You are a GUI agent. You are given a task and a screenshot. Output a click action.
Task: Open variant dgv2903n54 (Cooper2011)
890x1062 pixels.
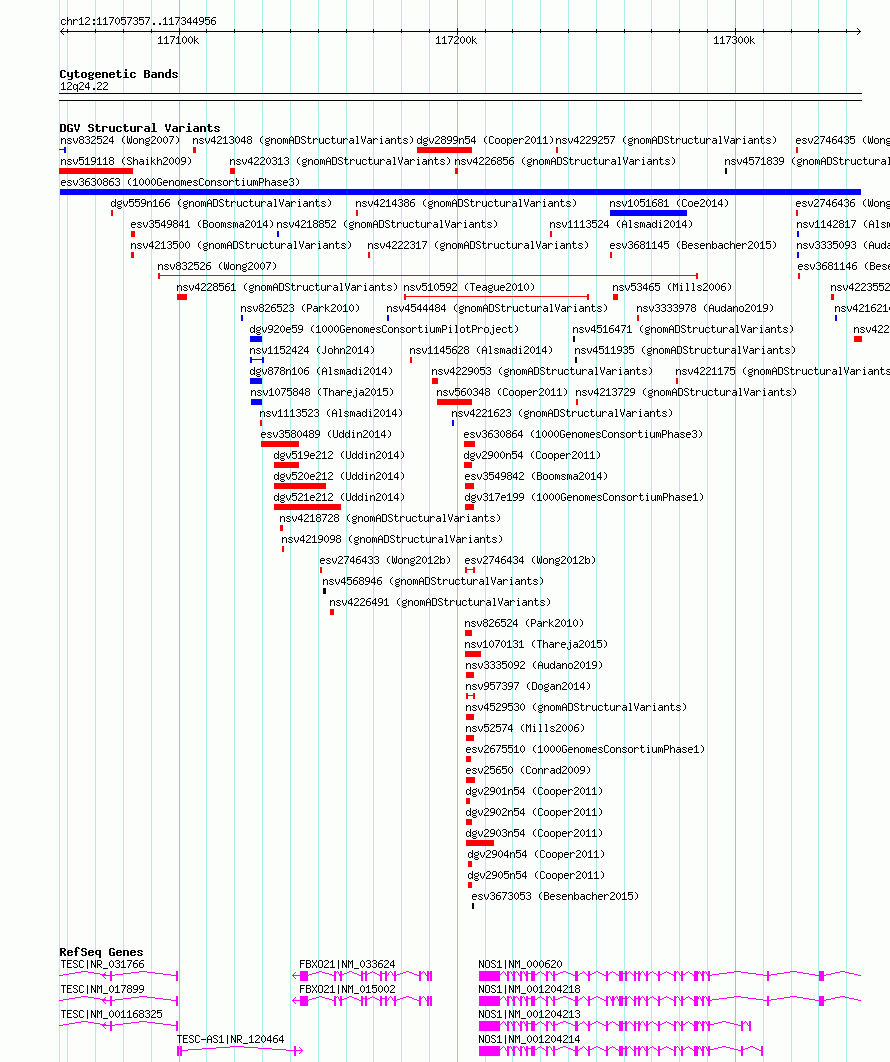[534, 833]
